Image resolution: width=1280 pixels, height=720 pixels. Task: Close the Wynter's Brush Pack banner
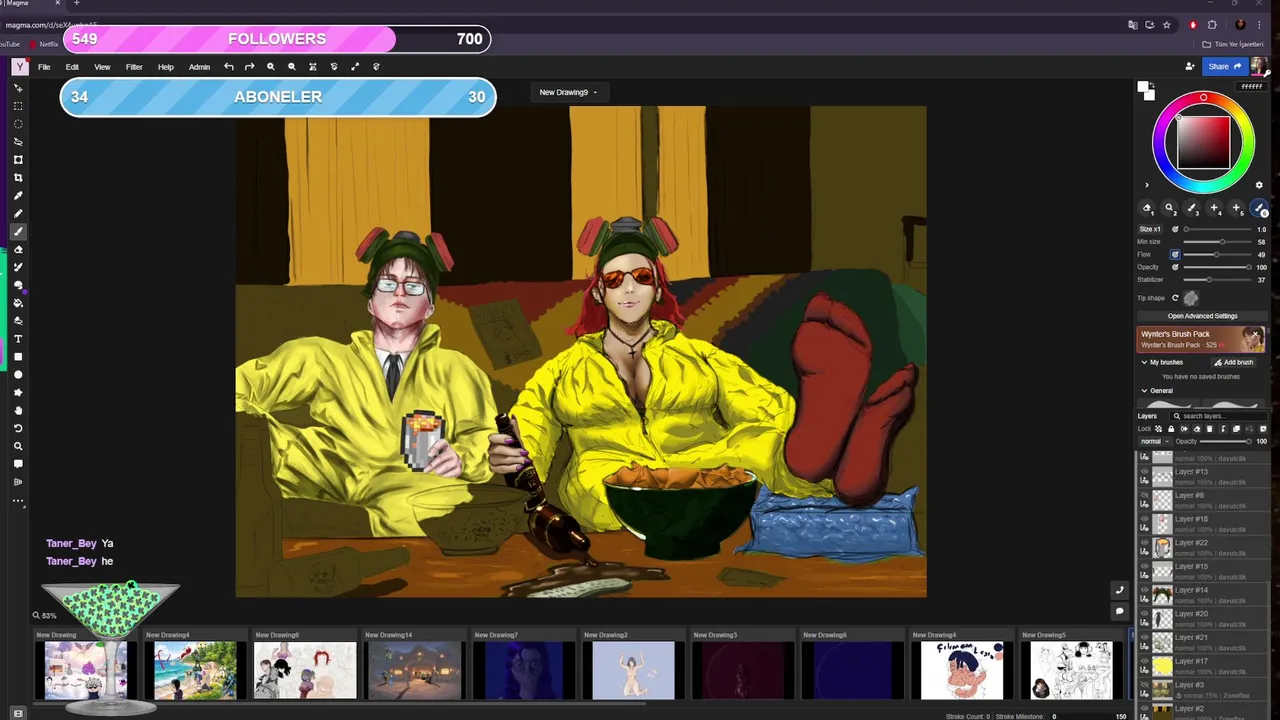tap(1256, 334)
